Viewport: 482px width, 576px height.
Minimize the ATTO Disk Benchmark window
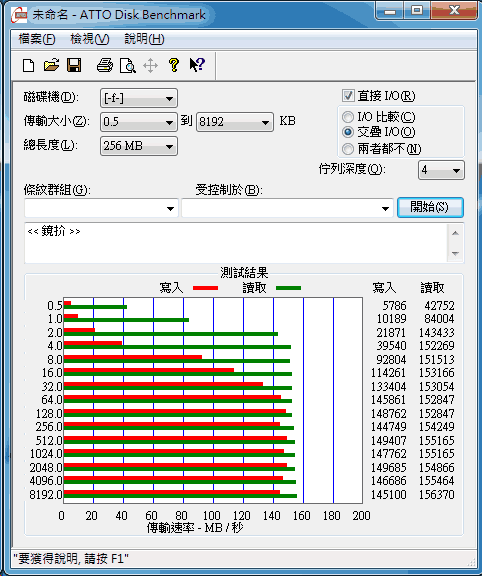click(389, 11)
